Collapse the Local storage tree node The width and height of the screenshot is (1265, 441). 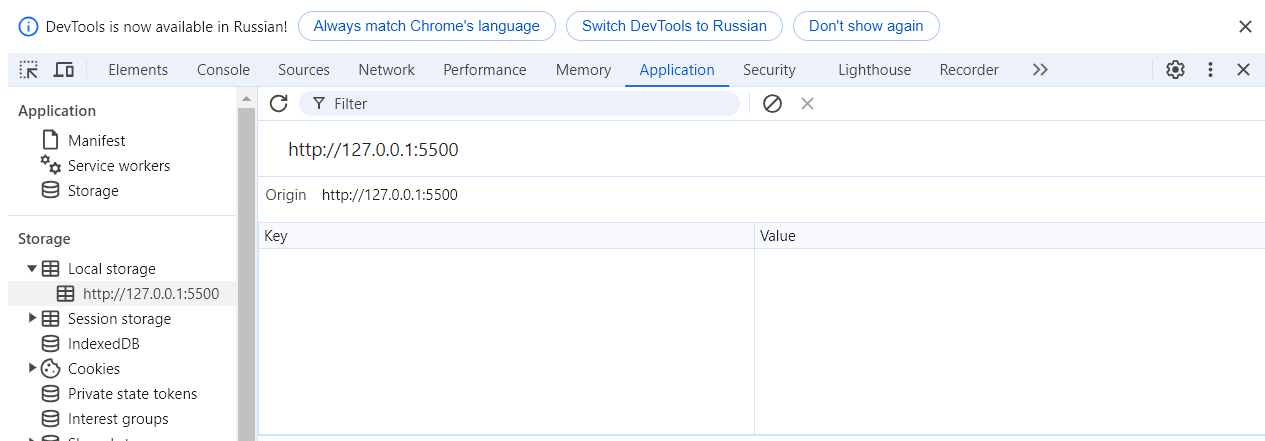pos(32,269)
